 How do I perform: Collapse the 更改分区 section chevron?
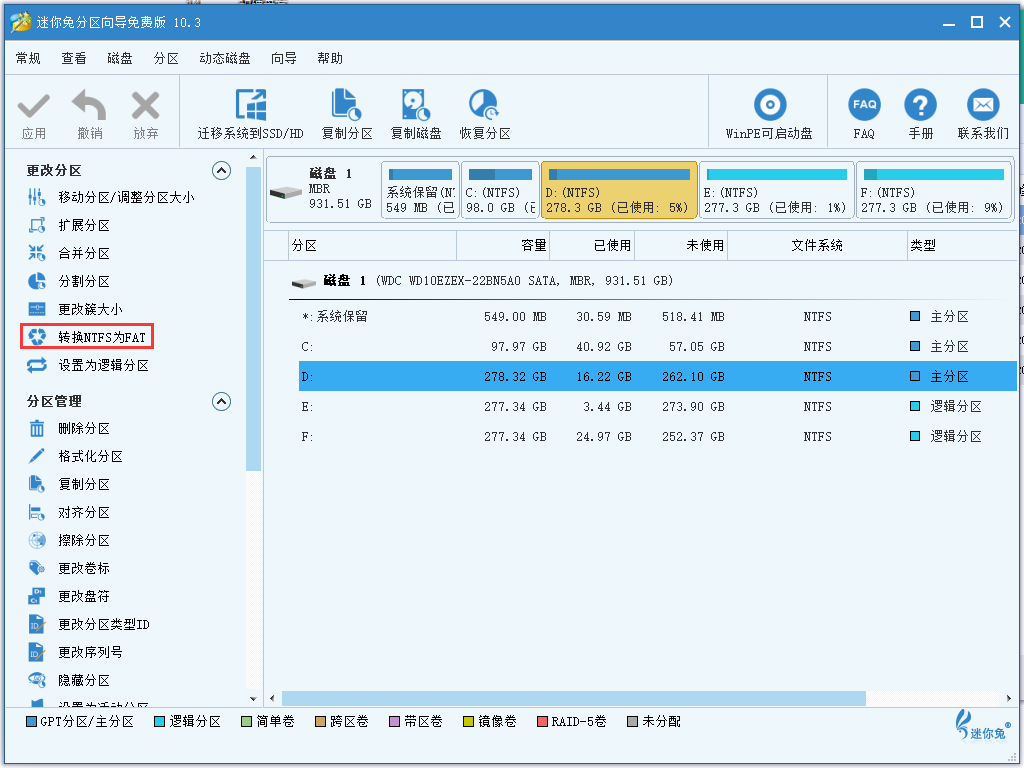click(221, 170)
